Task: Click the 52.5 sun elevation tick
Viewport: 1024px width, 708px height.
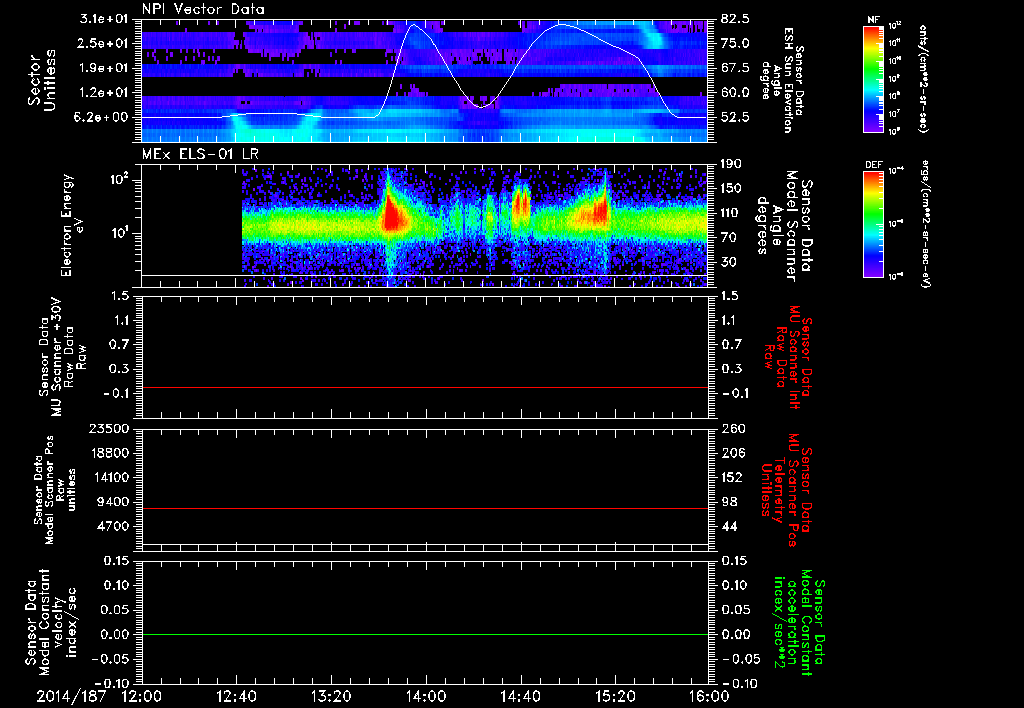Action: coord(735,117)
